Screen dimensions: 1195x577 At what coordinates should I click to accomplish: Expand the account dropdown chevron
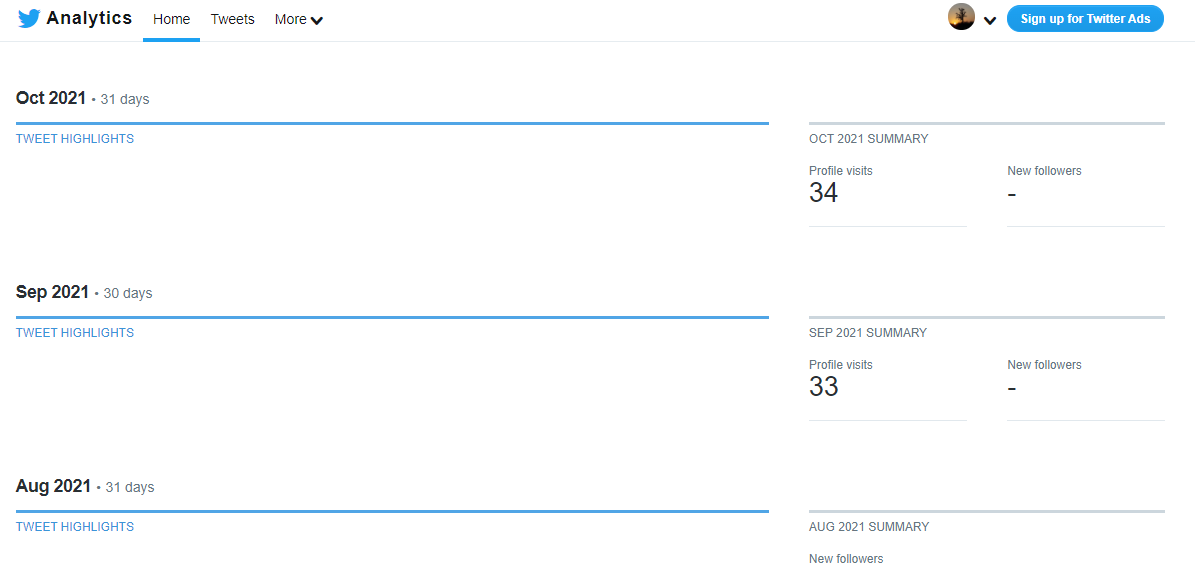[990, 20]
